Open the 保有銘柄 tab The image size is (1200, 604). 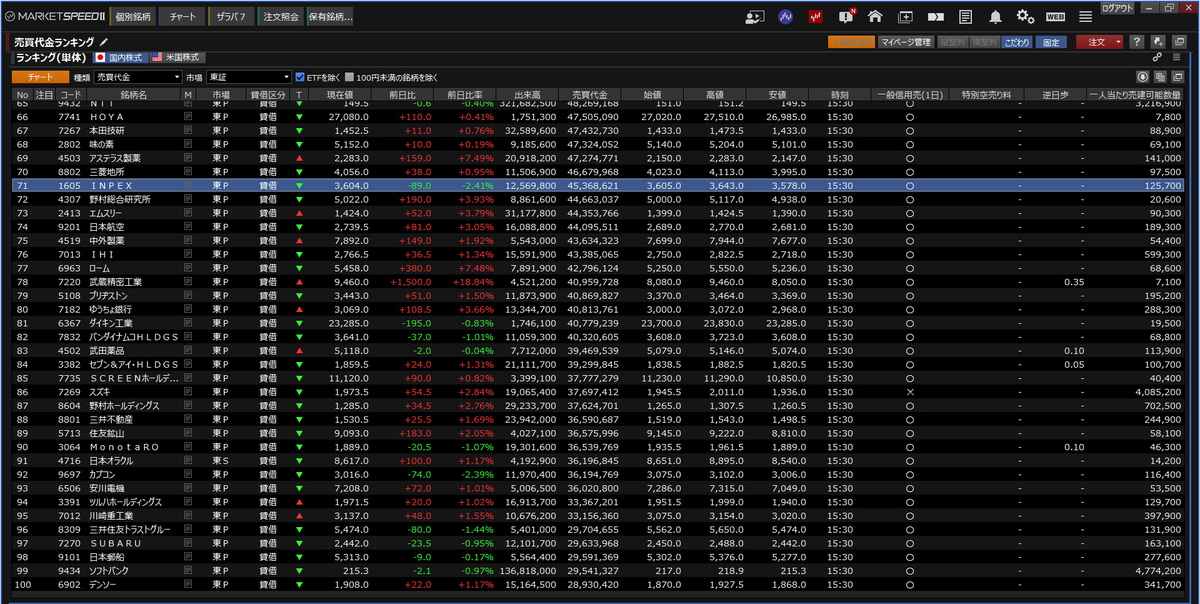pyautogui.click(x=330, y=17)
